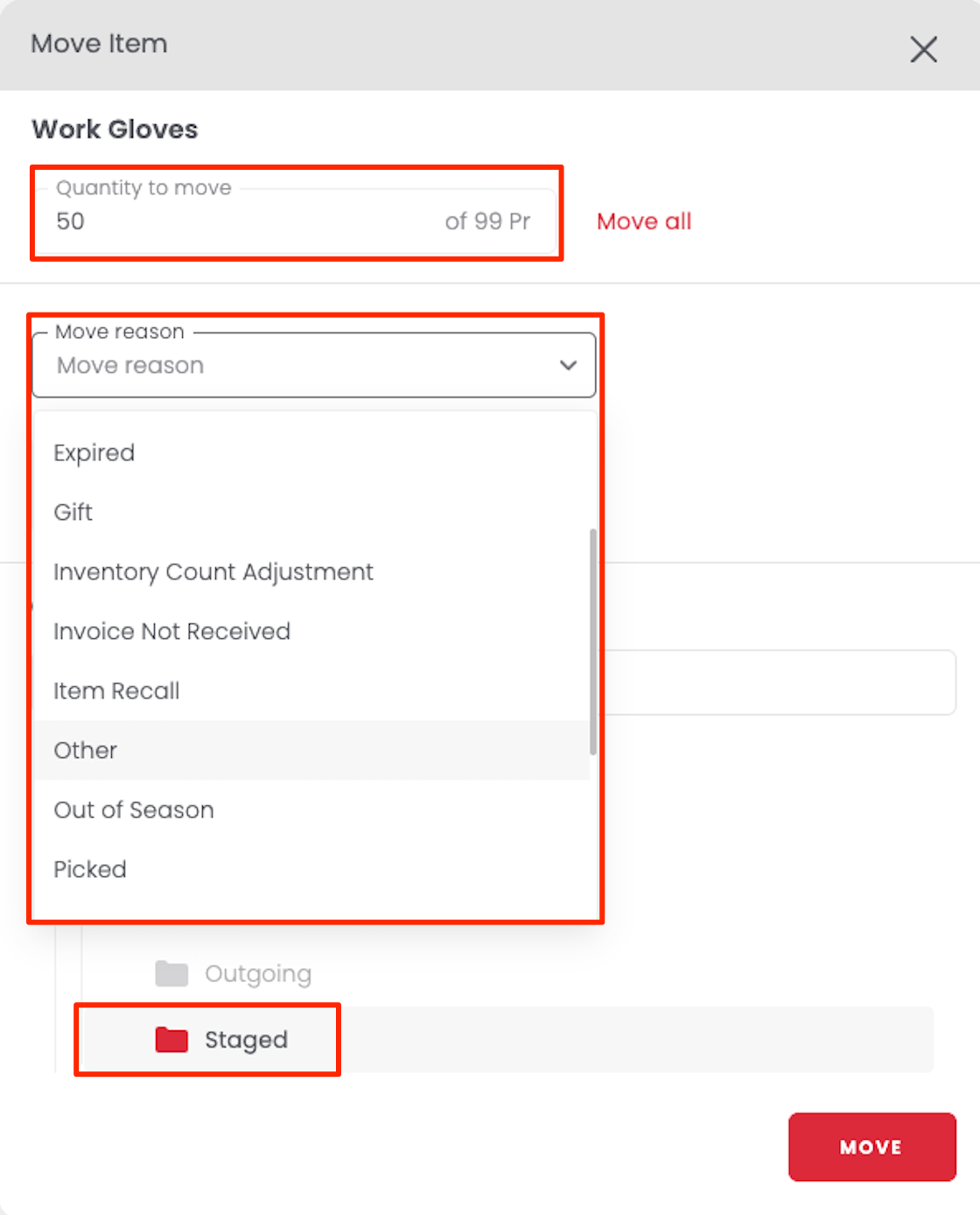Select the Staged folder label
Screen dimensions: 980x1215
pos(246,1040)
